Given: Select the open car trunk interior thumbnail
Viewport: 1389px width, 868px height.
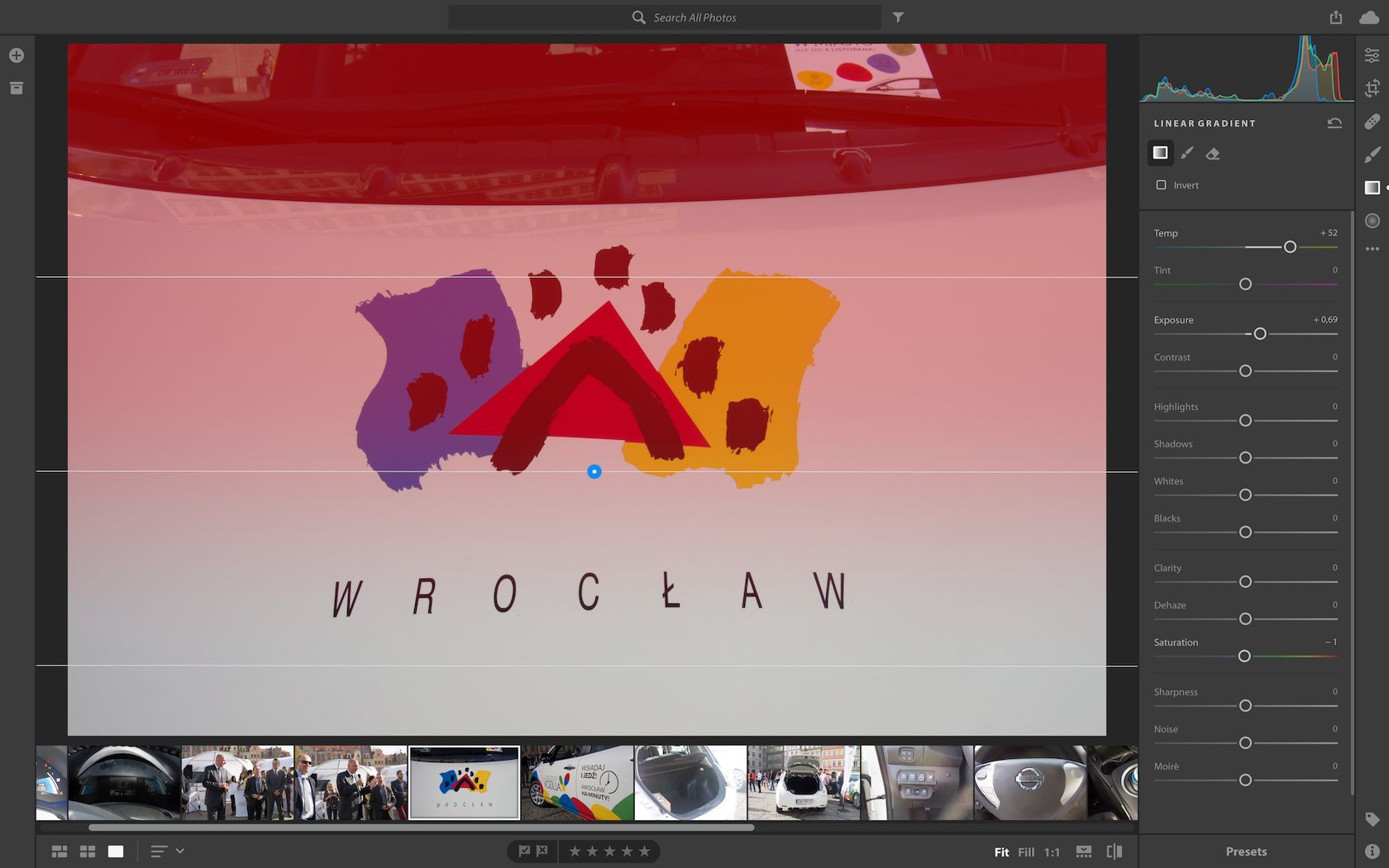Looking at the screenshot, I should point(691,783).
